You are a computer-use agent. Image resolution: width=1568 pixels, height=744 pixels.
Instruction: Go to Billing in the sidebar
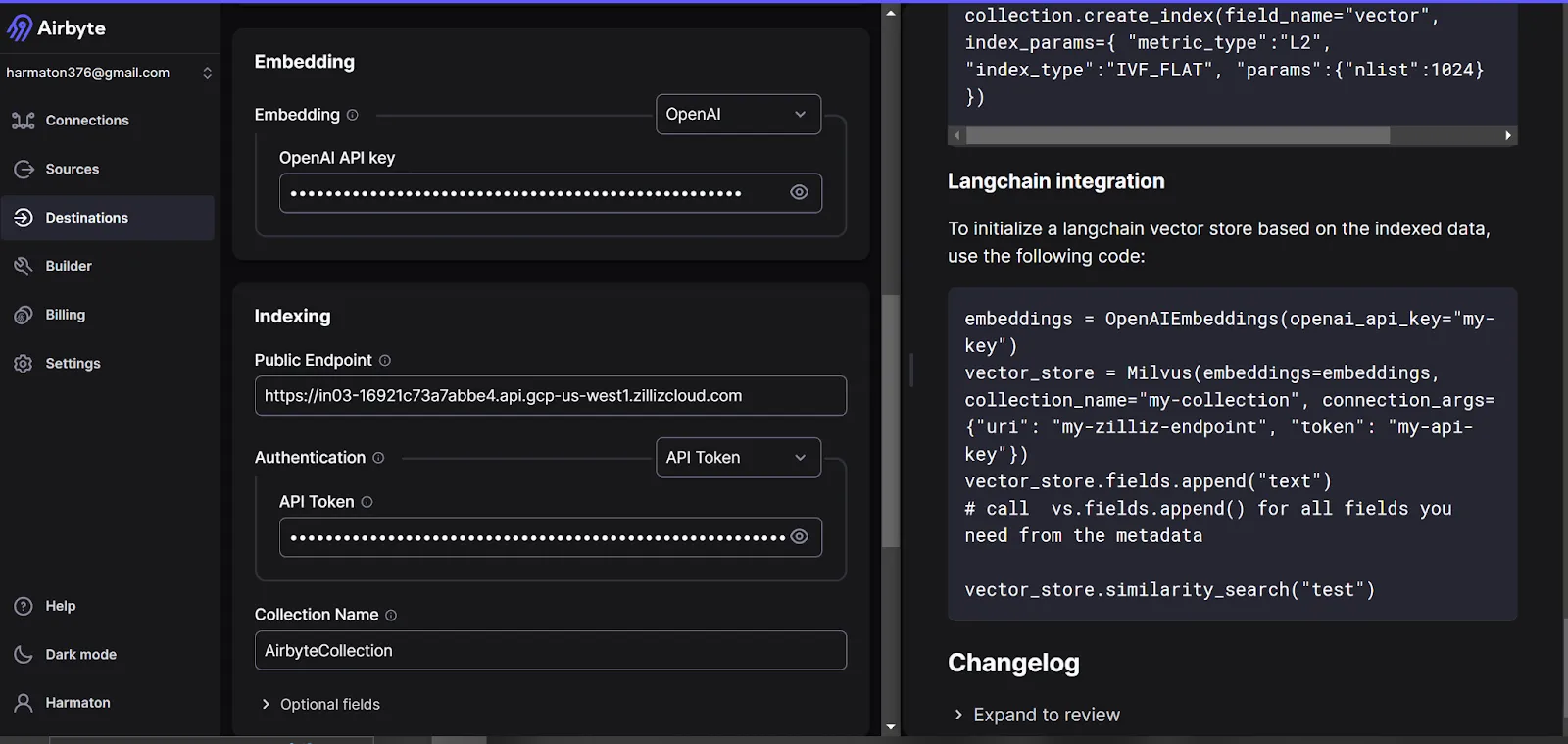pyautogui.click(x=108, y=315)
